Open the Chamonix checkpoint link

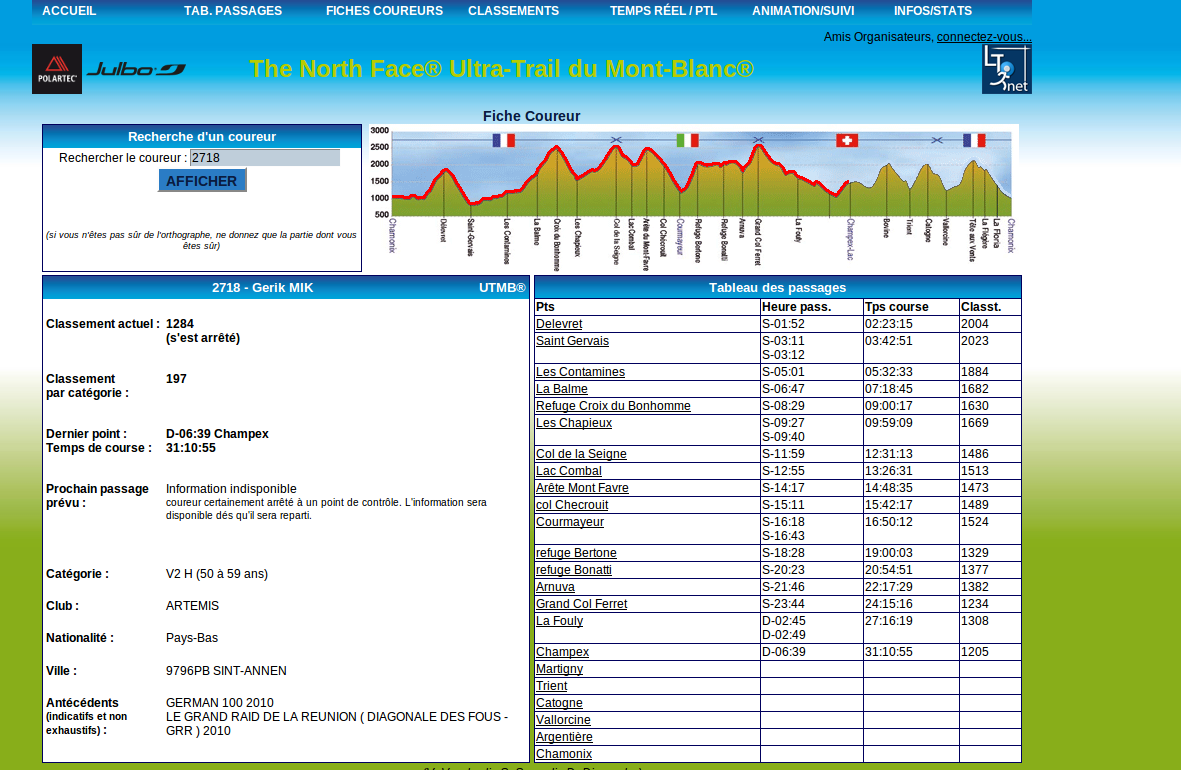pos(564,753)
